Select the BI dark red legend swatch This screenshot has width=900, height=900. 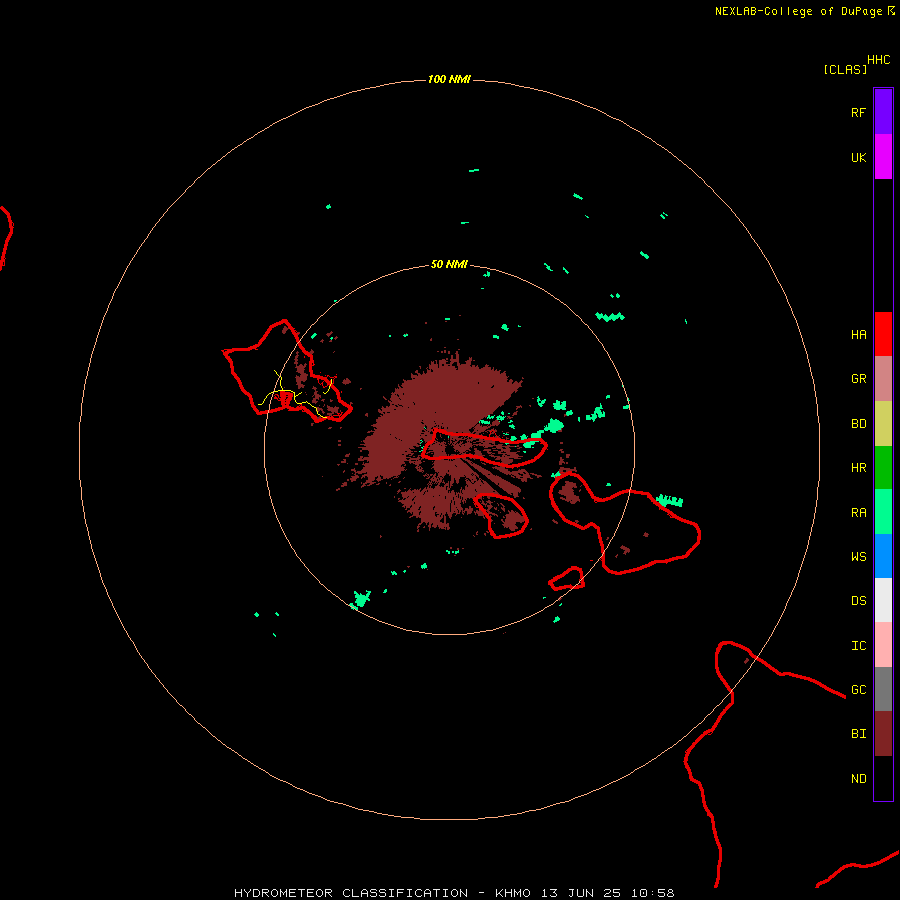click(x=883, y=734)
